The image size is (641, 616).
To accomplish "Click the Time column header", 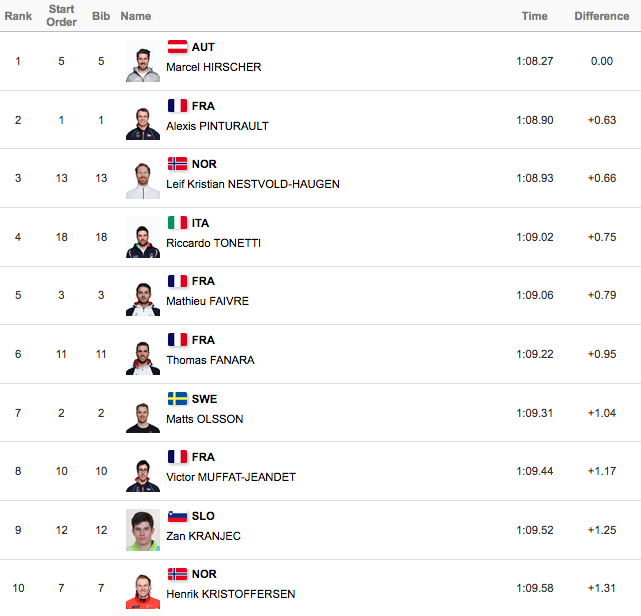I will coord(534,16).
